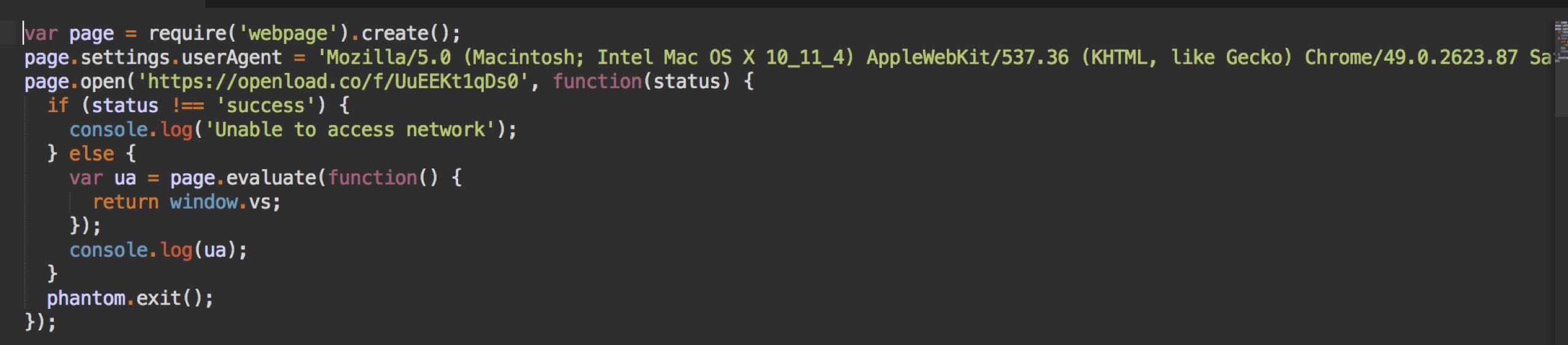
Task: Click the final closing brace line
Action: click(x=40, y=322)
